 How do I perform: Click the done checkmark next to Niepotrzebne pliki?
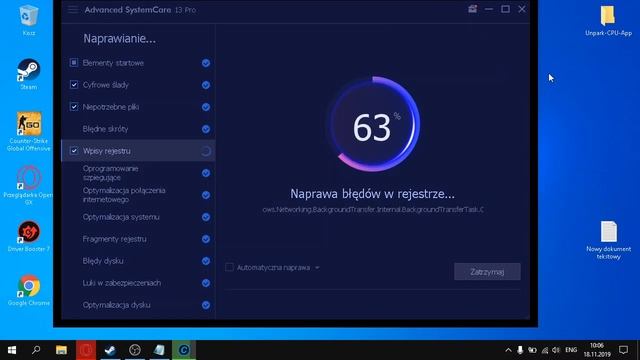(206, 107)
